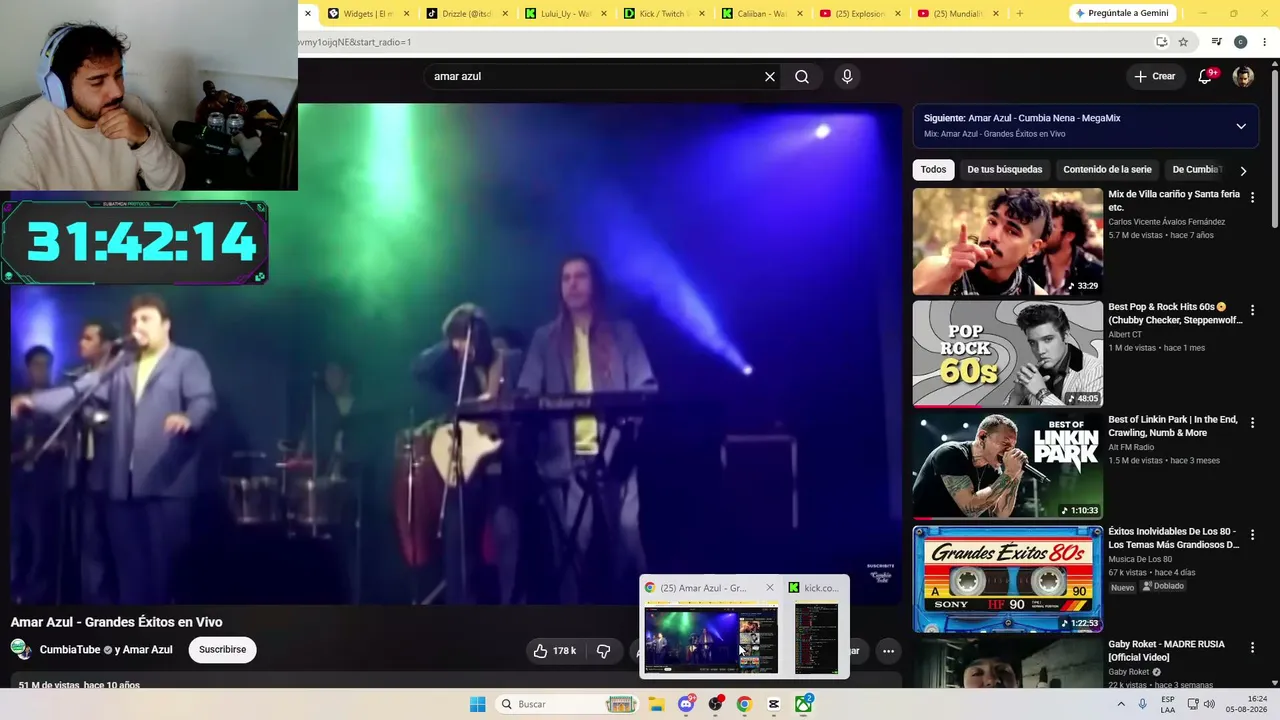This screenshot has width=1280, height=720.
Task: Switch to the (25) Explosion YouTube tab
Action: coord(859,14)
